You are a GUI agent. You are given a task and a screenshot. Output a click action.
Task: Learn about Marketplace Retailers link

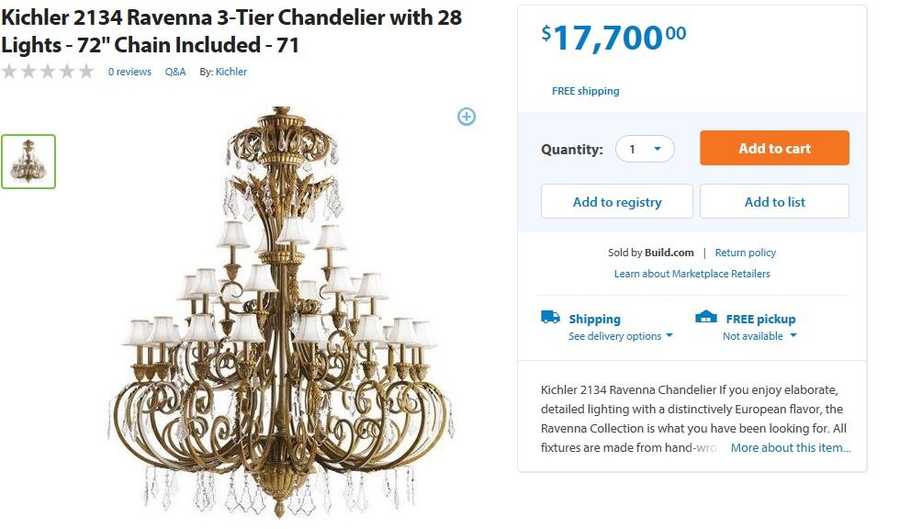(692, 274)
